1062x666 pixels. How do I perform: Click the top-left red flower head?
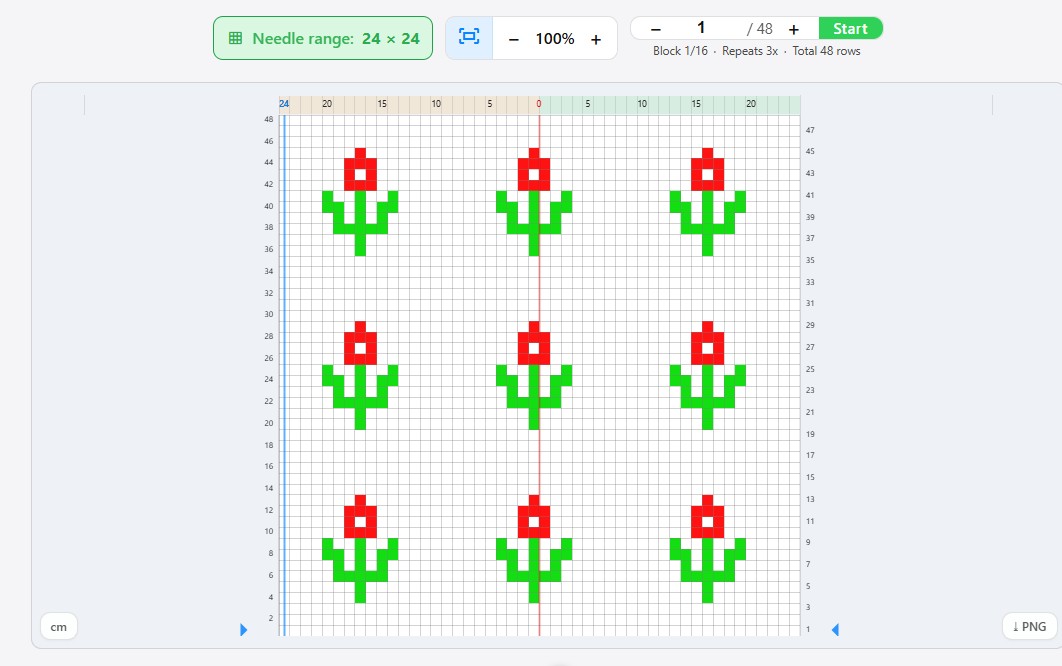360,170
